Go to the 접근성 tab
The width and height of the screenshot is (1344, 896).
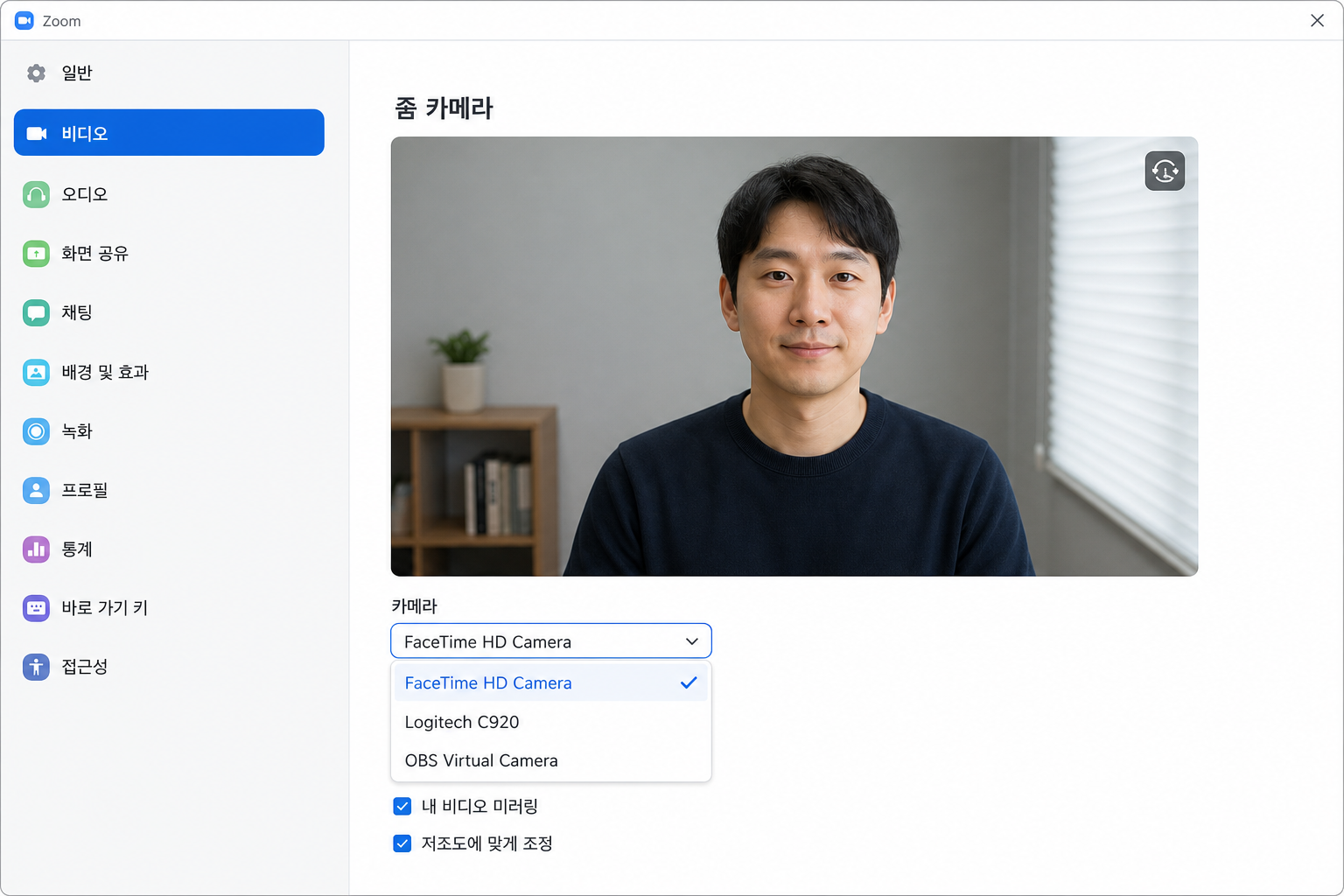click(169, 667)
